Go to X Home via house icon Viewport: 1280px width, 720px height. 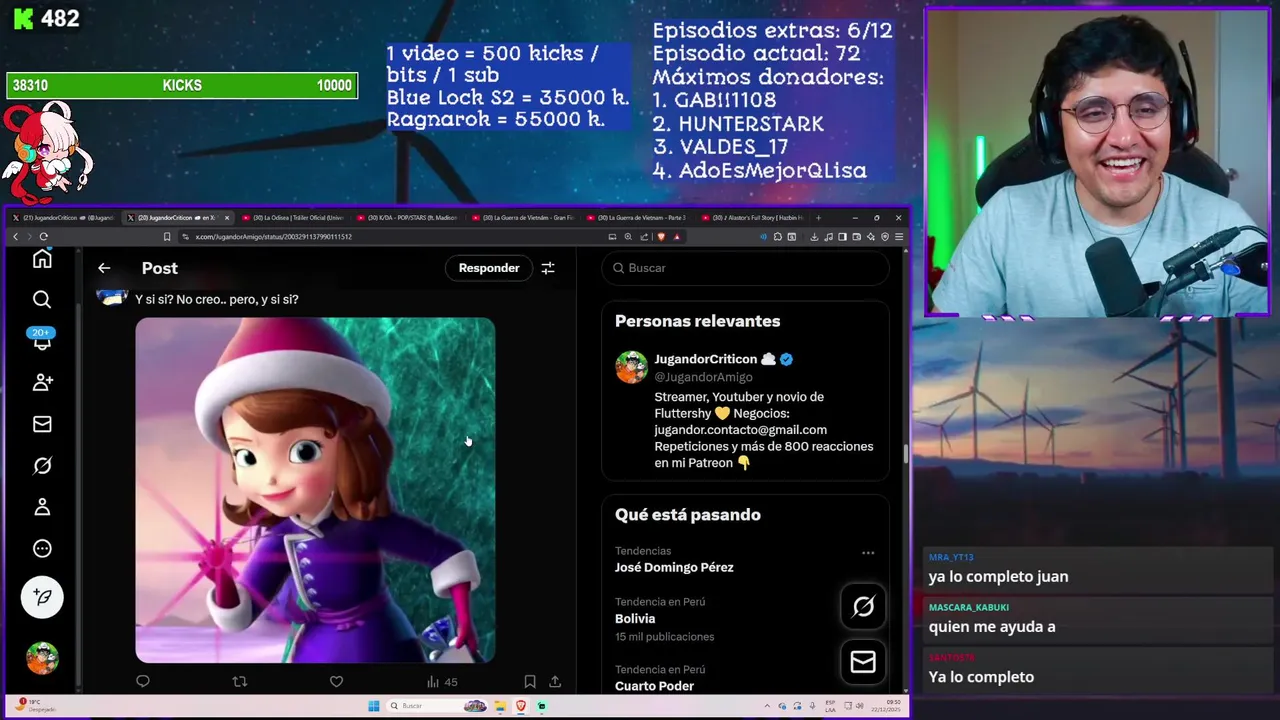pyautogui.click(x=42, y=260)
